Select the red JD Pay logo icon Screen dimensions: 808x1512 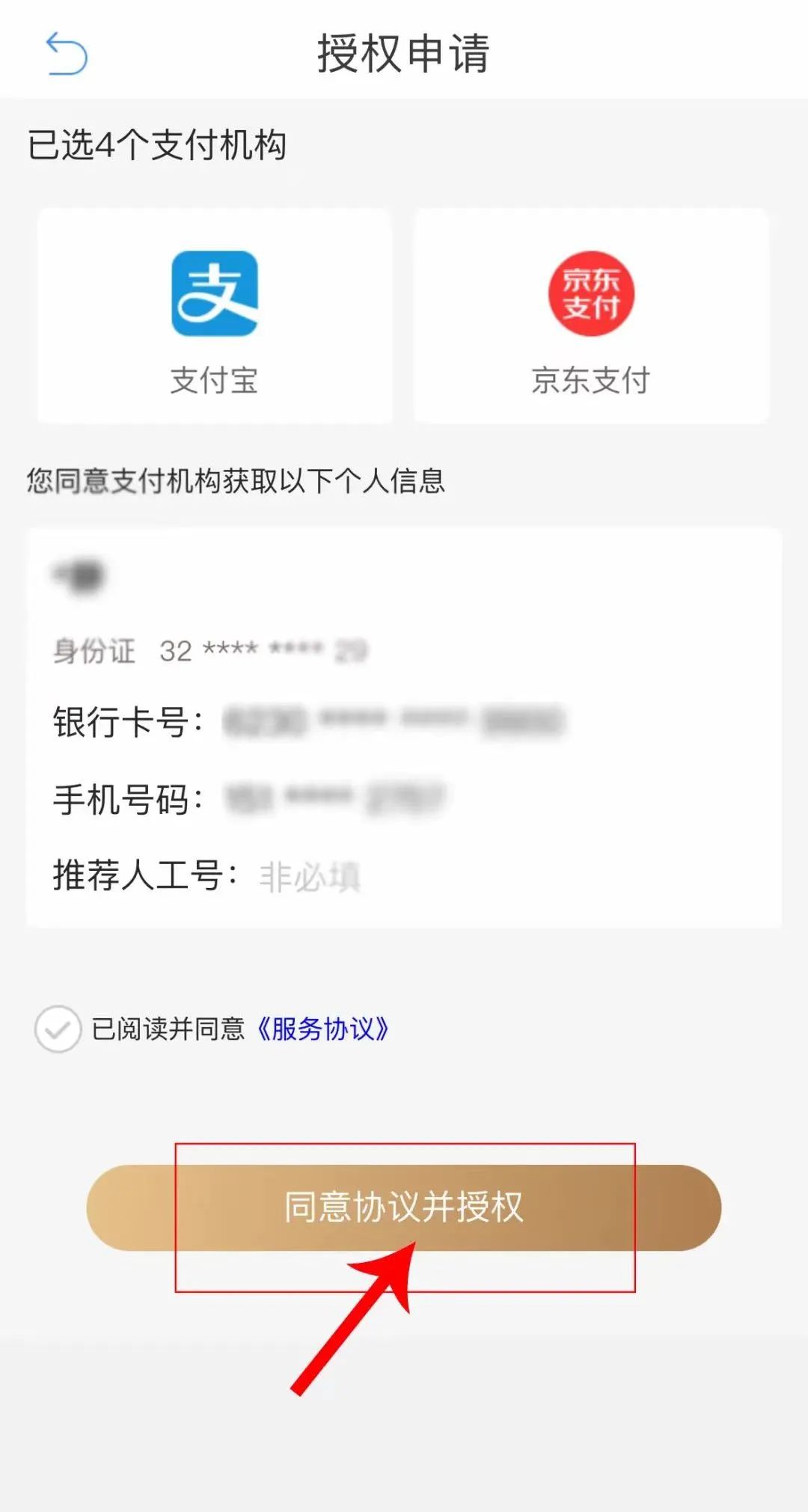click(x=591, y=293)
